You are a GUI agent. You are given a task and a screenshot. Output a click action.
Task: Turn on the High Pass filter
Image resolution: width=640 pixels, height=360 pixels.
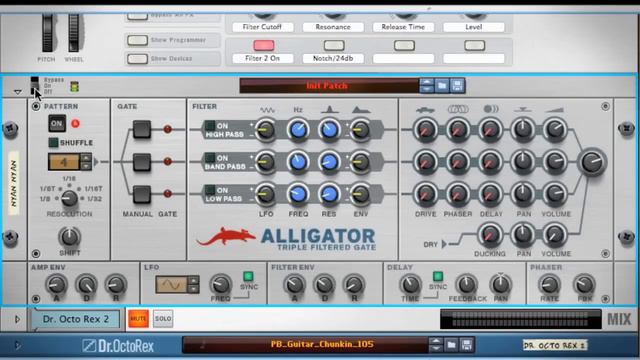(x=210, y=125)
